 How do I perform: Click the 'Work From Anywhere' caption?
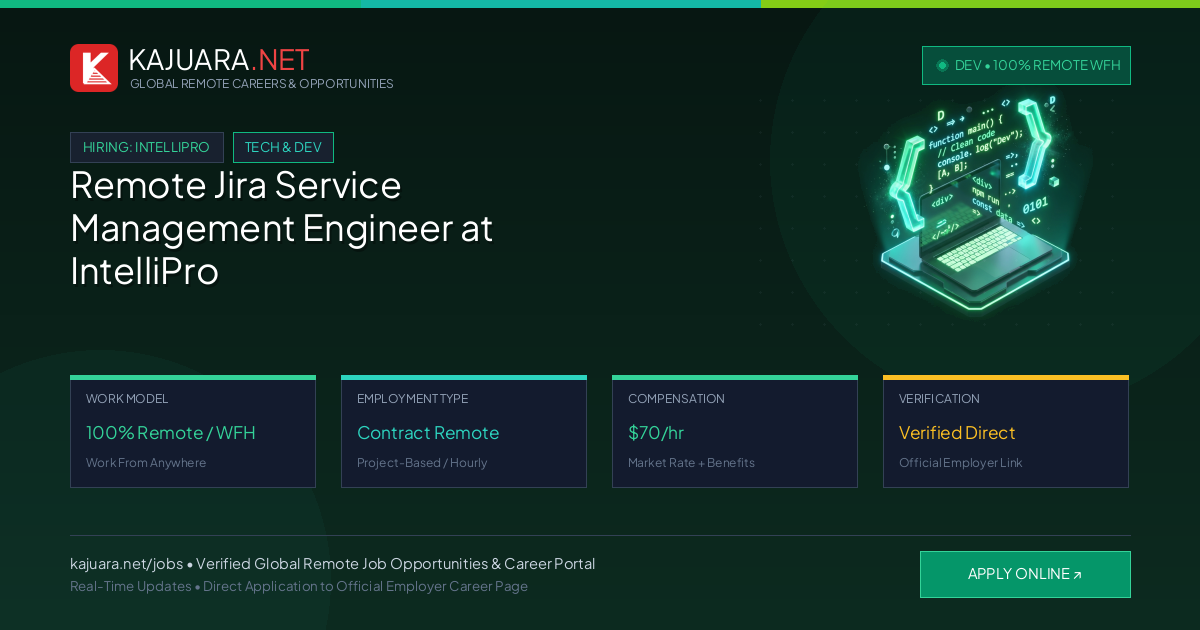tap(146, 463)
